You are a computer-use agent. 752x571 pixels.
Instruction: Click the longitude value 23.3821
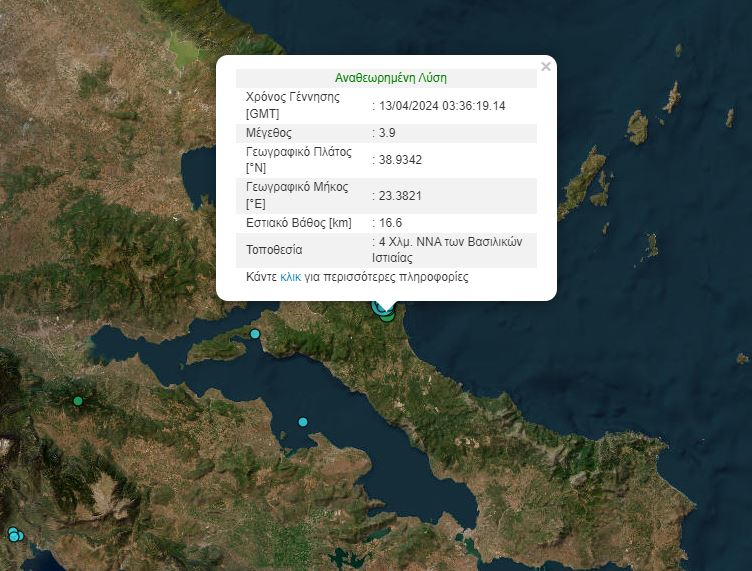click(x=396, y=195)
